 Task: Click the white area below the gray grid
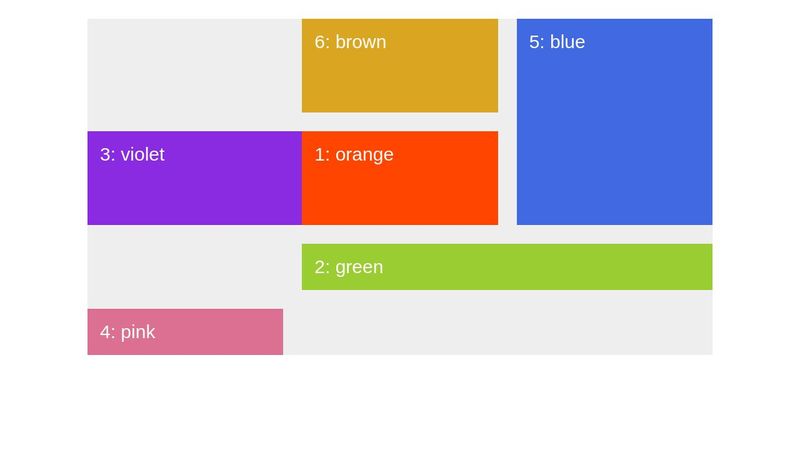tap(400, 402)
